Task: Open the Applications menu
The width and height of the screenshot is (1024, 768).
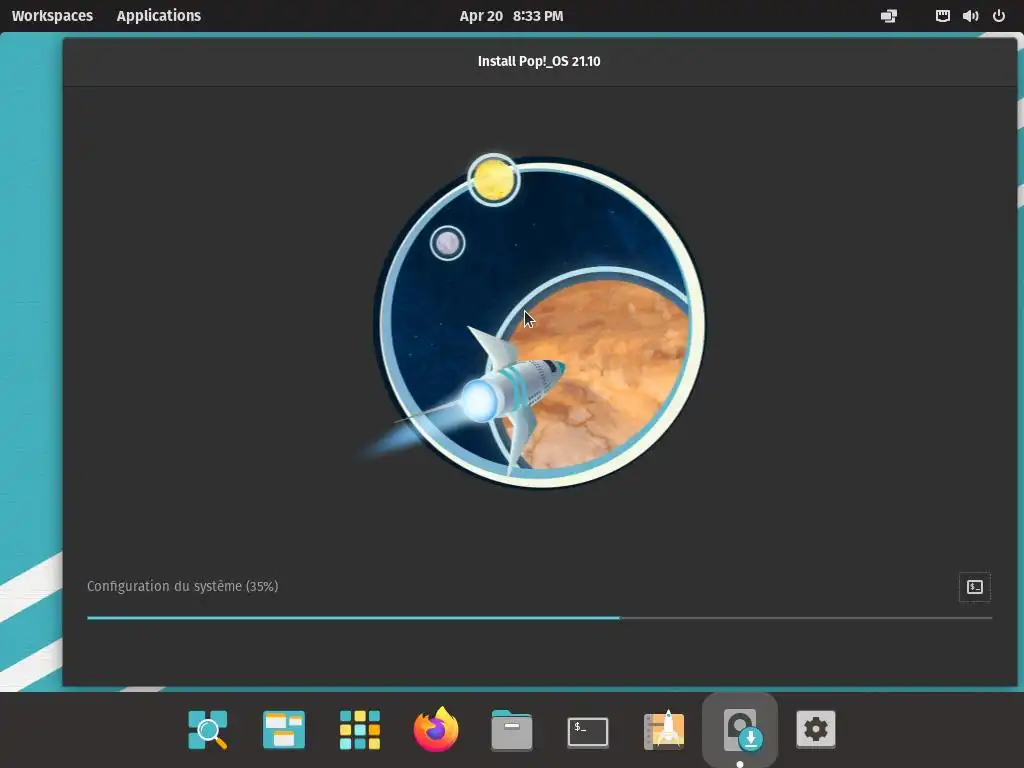Action: (x=159, y=16)
